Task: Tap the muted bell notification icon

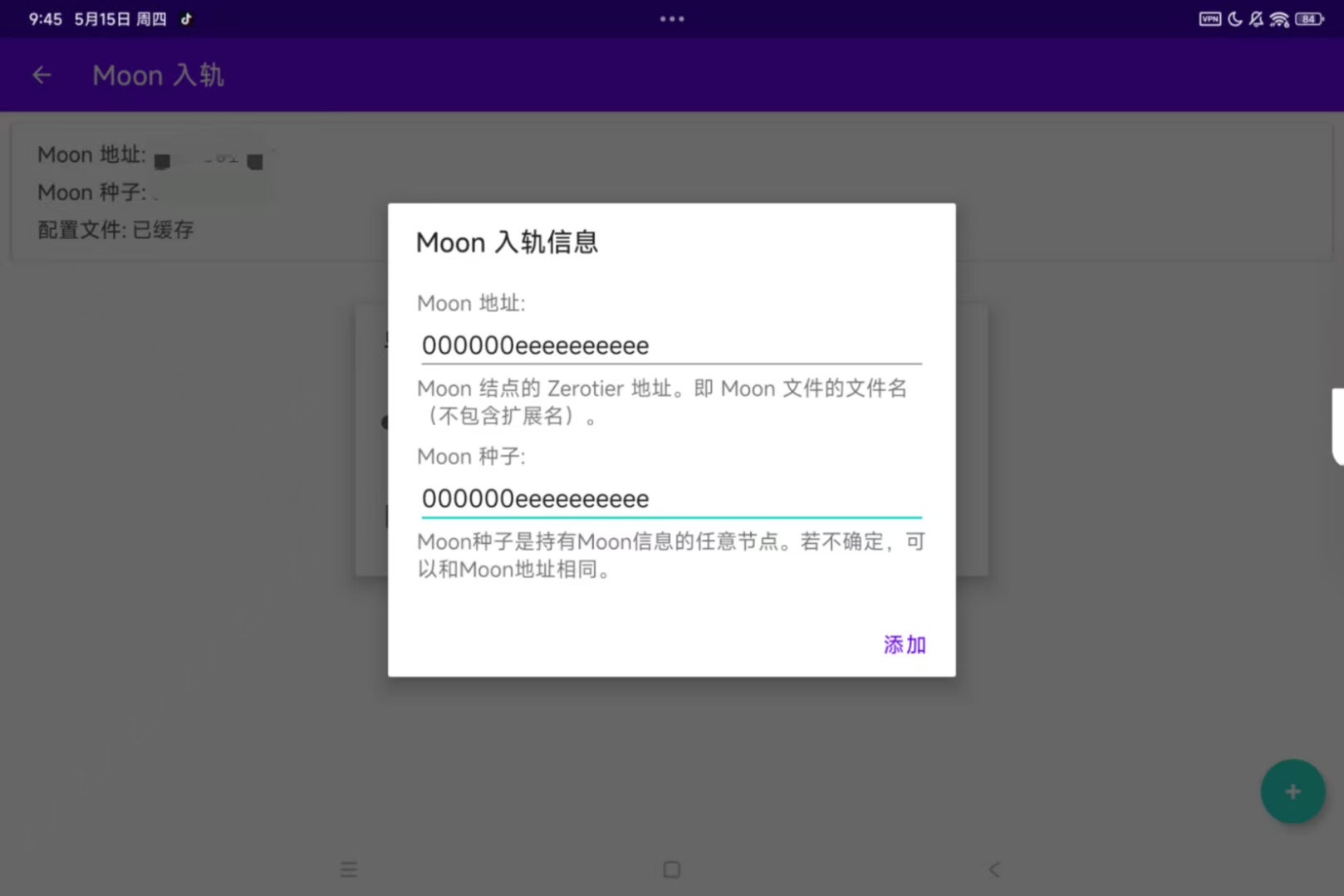Action: 1256,19
